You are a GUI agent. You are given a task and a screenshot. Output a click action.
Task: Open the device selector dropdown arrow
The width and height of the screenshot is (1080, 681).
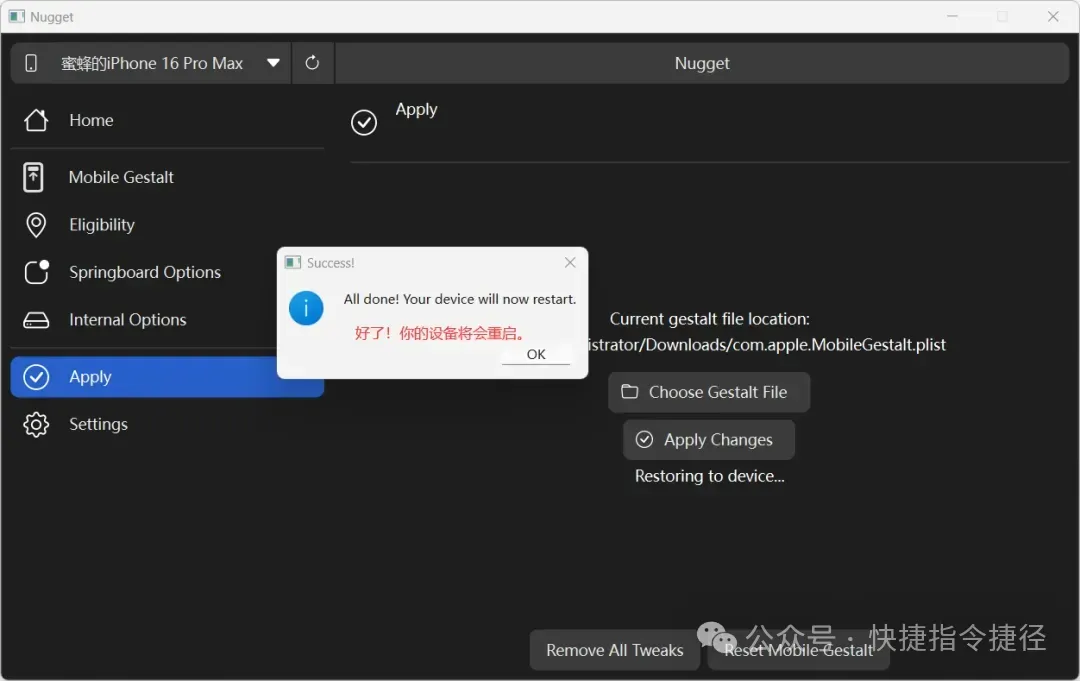(x=273, y=63)
